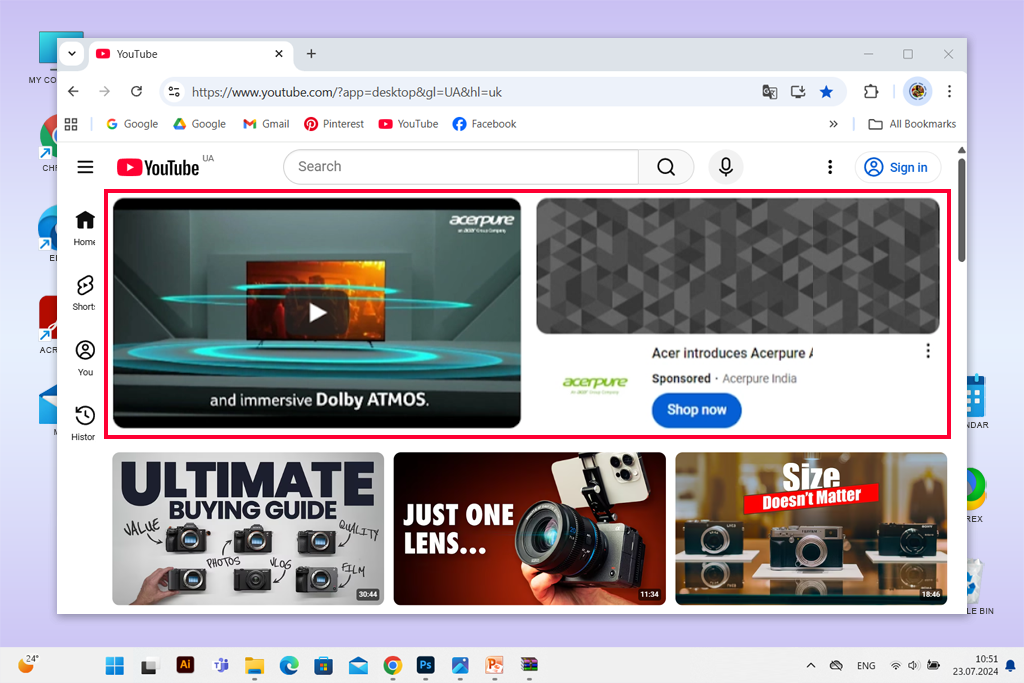Click the Acerpure India advertiser name
Screen dimensions: 1024x683
click(x=759, y=379)
